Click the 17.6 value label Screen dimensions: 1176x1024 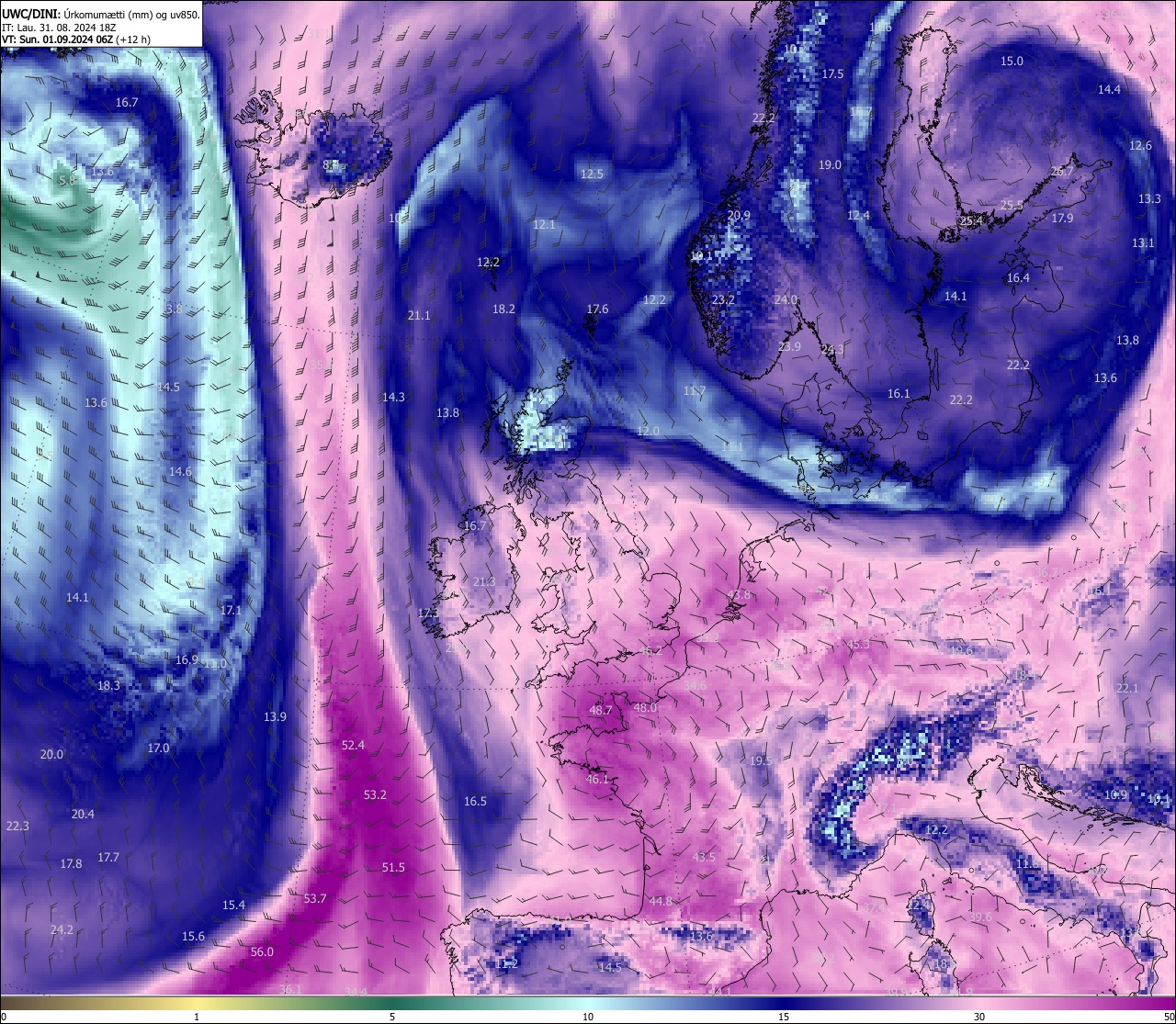click(x=597, y=309)
